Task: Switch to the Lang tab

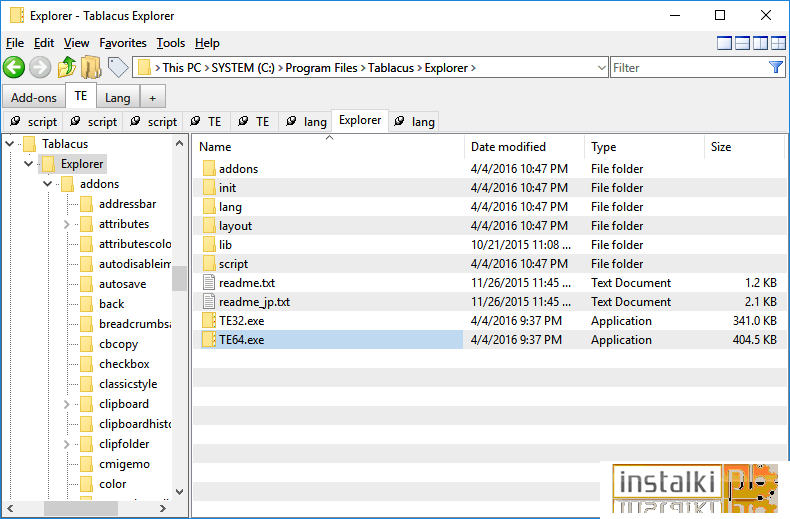Action: (117, 97)
